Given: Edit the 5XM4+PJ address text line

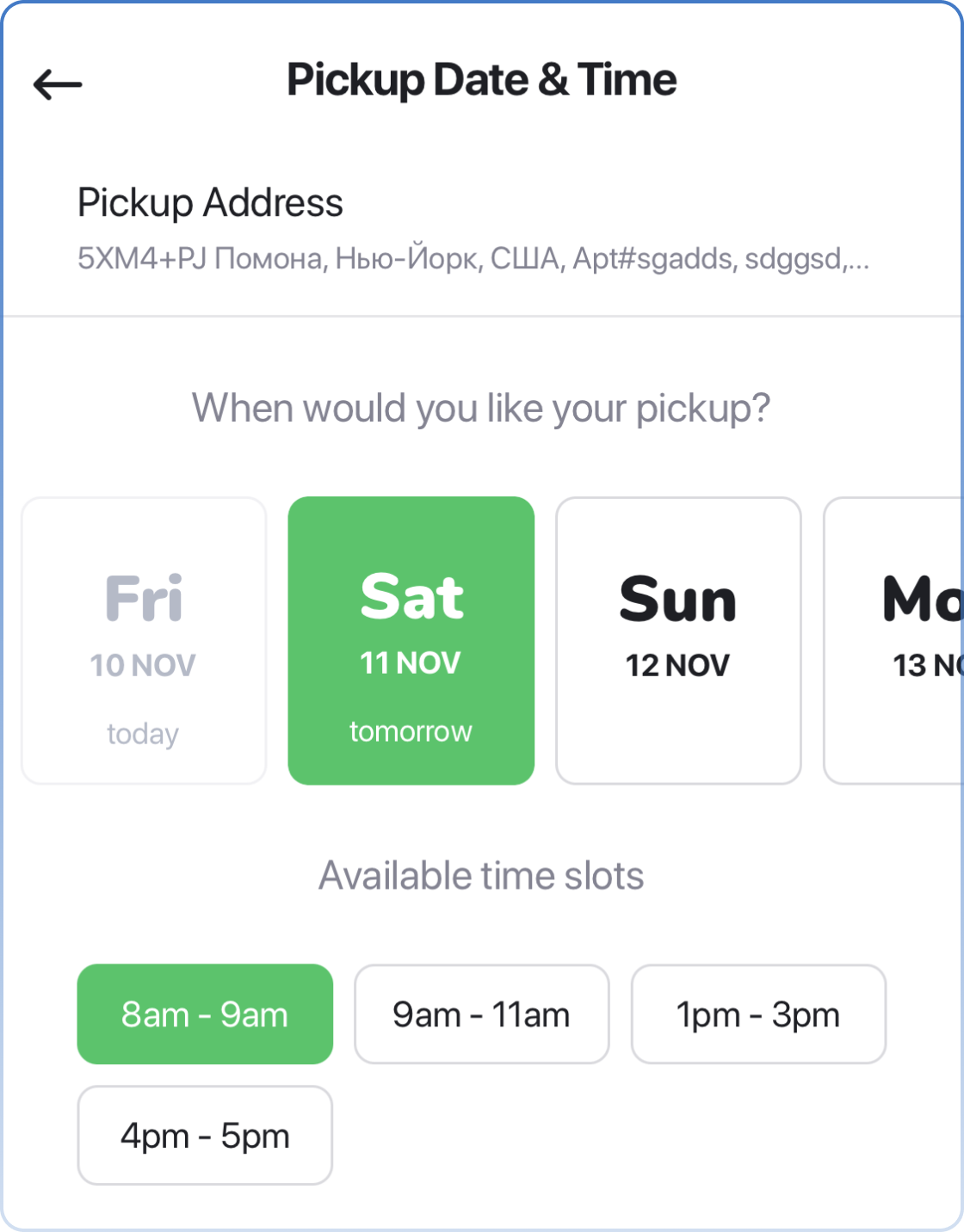Looking at the screenshot, I should pos(473,258).
